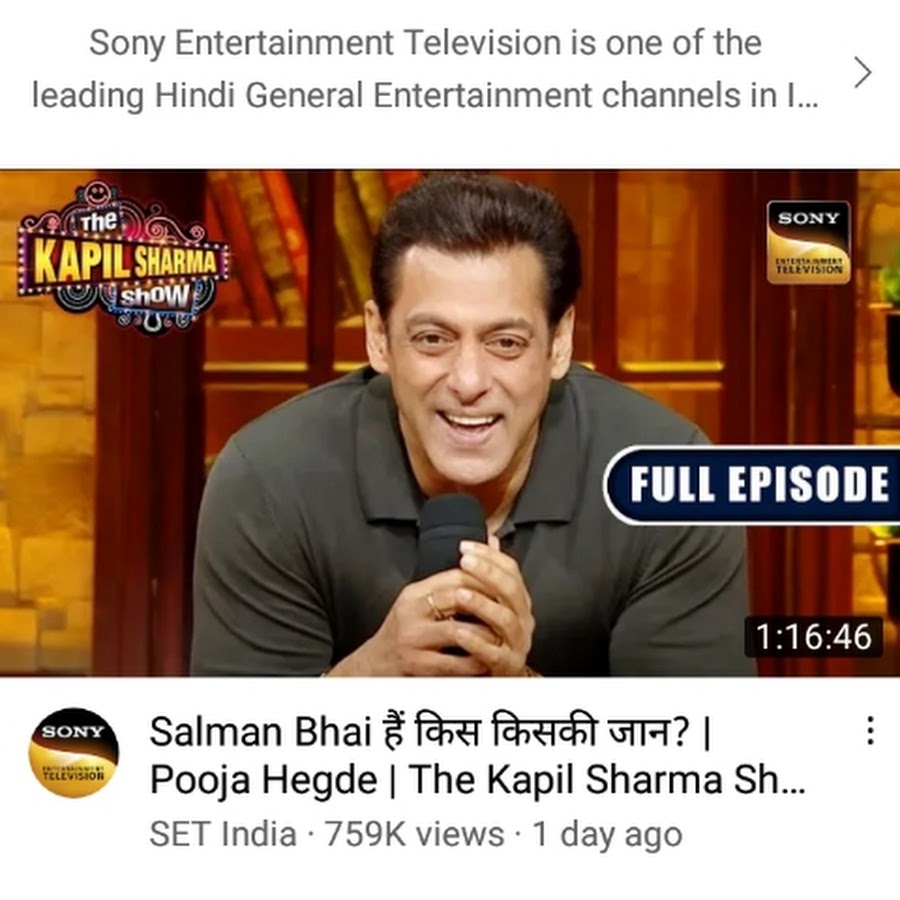Select the SET India channel name text

coord(223,834)
